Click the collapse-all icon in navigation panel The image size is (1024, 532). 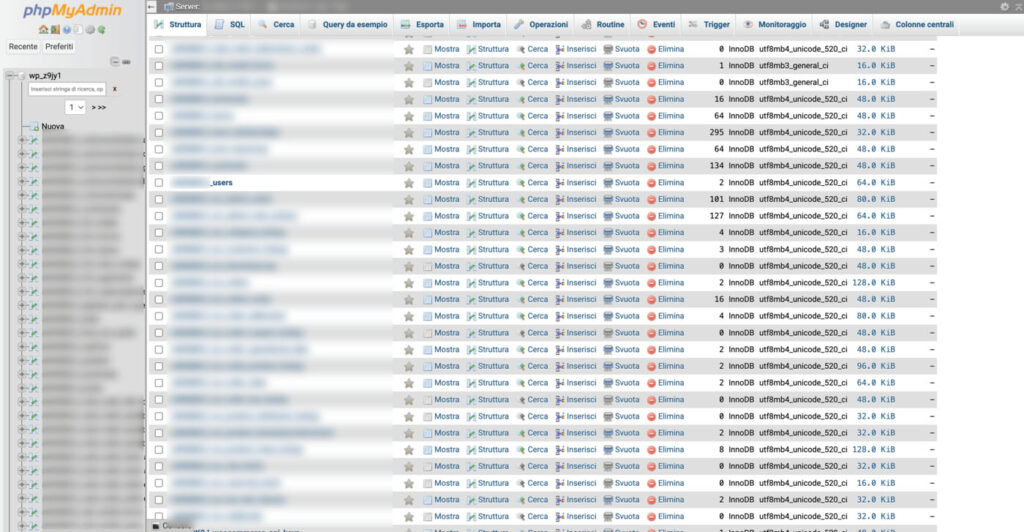(x=115, y=62)
